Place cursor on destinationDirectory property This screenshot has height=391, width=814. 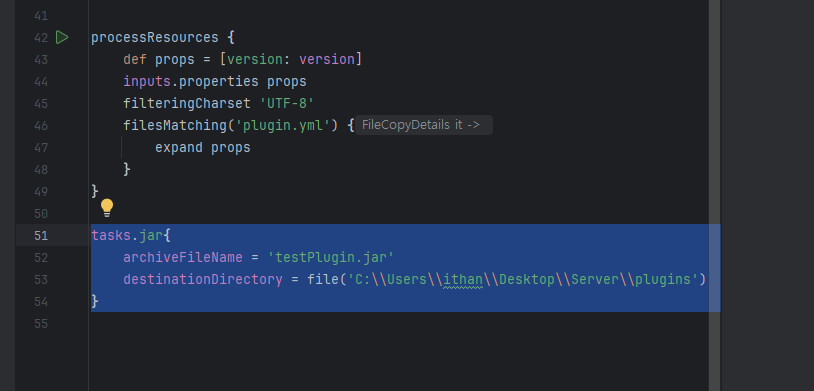coord(202,280)
